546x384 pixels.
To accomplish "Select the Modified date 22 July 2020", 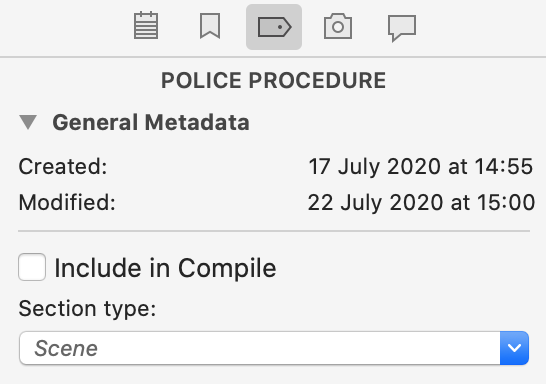I will point(375,203).
